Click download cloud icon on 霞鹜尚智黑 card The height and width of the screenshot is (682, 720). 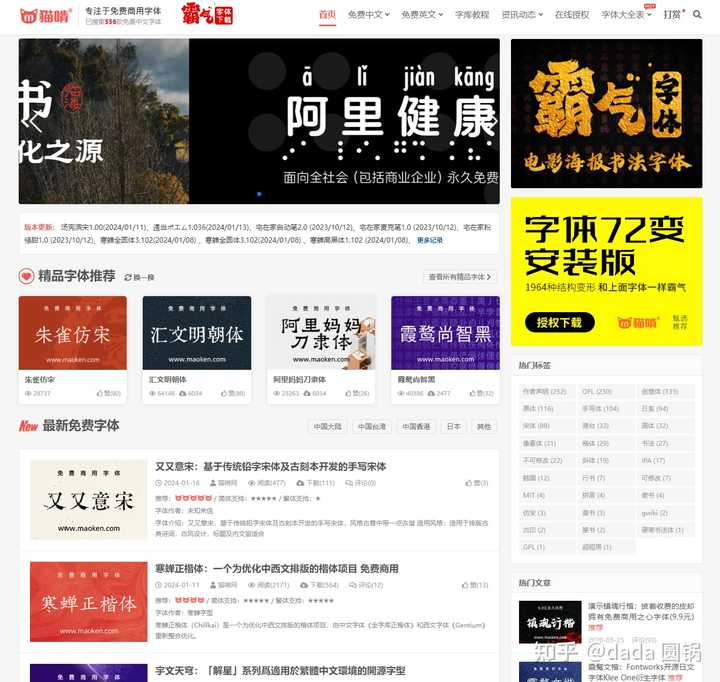431,394
